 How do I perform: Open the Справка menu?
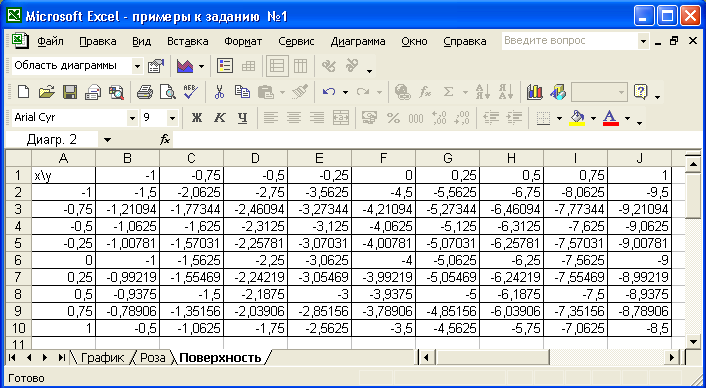click(x=465, y=41)
